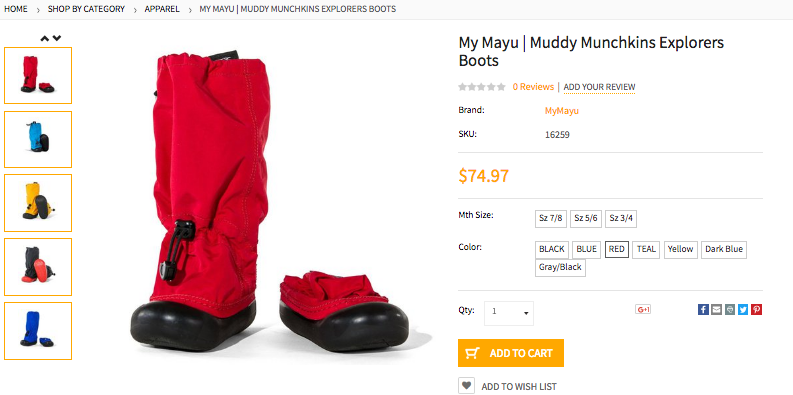
Task: Click Add Your Review link
Action: click(599, 87)
